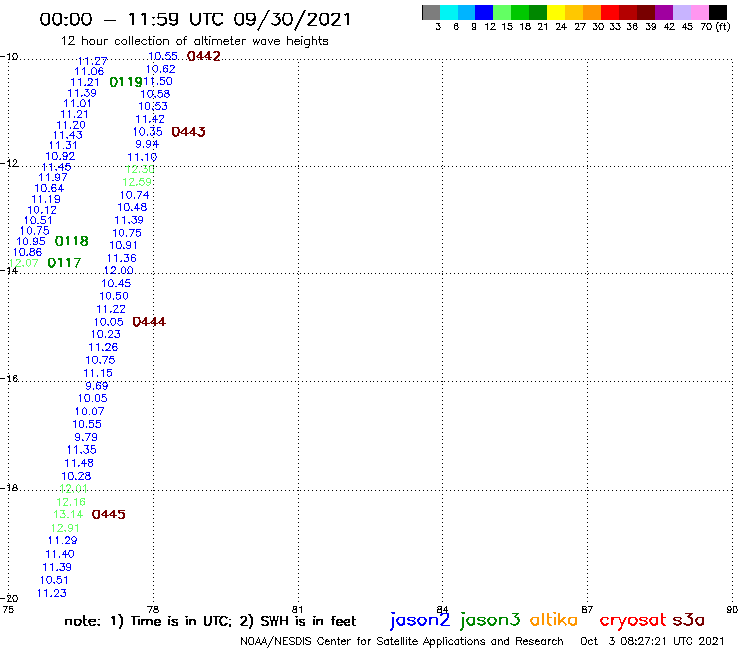The image size is (740, 650).
Task: Click the 10.35 wave height value
Action: [x=148, y=132]
